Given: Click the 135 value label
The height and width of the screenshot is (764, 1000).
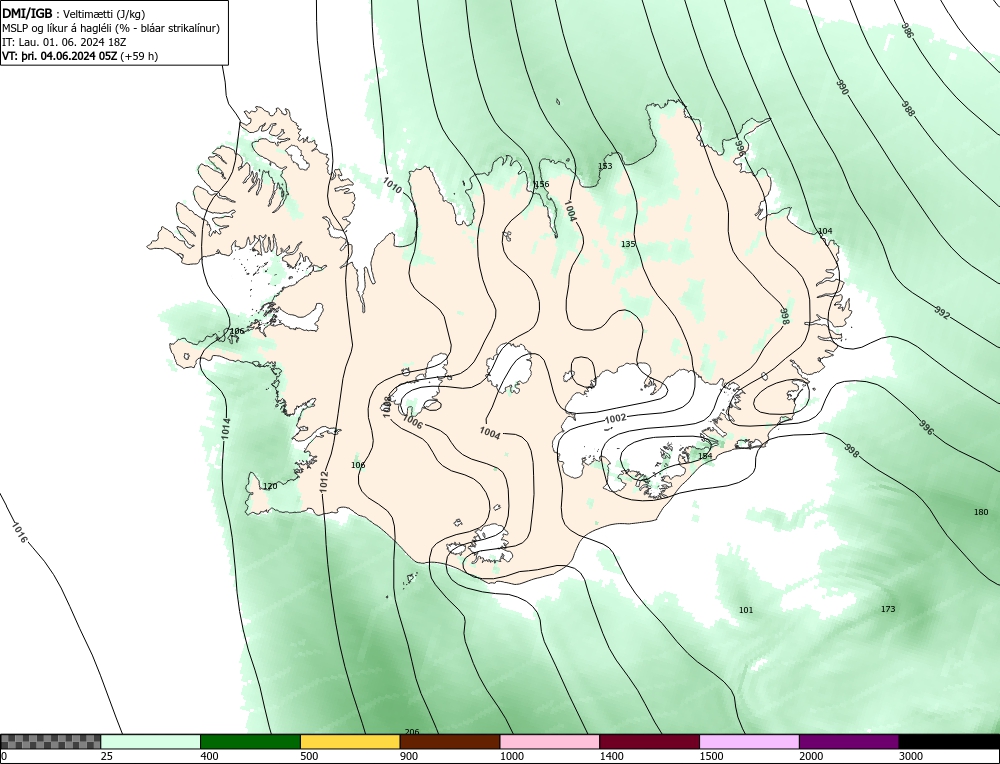Looking at the screenshot, I should [x=628, y=244].
